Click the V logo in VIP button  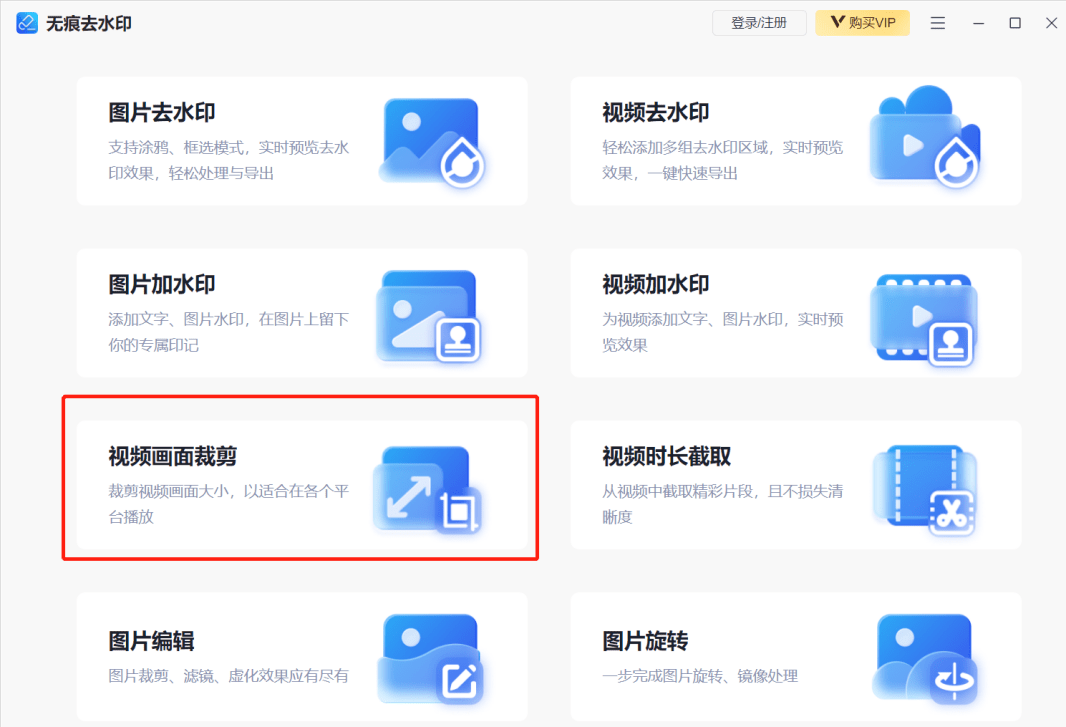coord(838,22)
